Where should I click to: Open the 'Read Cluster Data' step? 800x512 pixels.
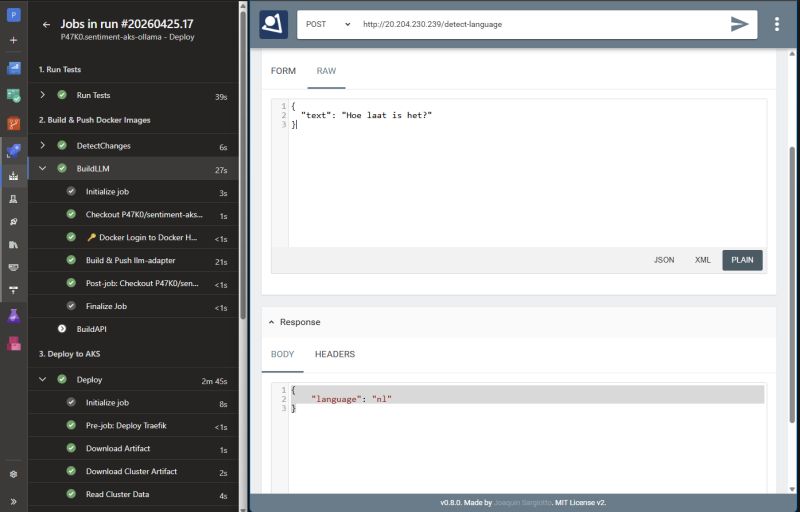[x=133, y=494]
